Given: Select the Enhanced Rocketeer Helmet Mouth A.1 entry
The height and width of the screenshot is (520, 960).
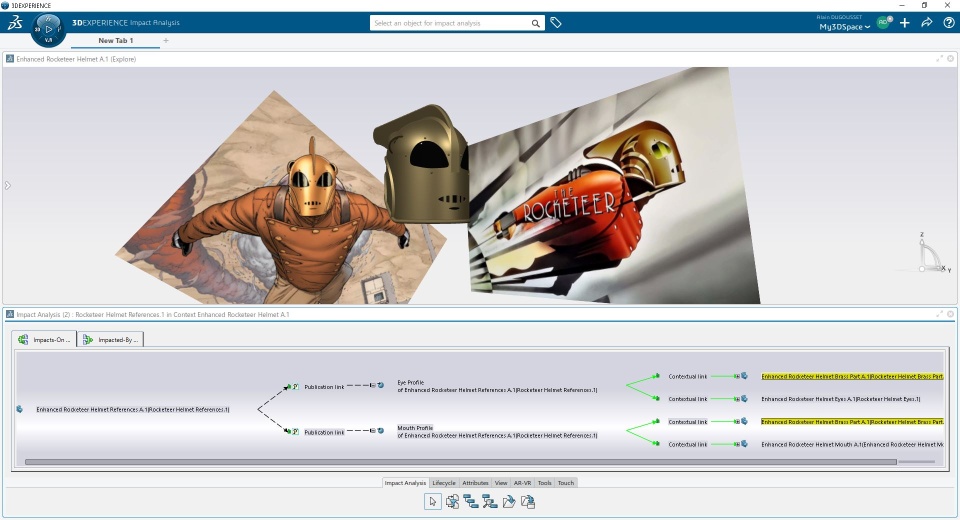Looking at the screenshot, I should pyautogui.click(x=852, y=444).
